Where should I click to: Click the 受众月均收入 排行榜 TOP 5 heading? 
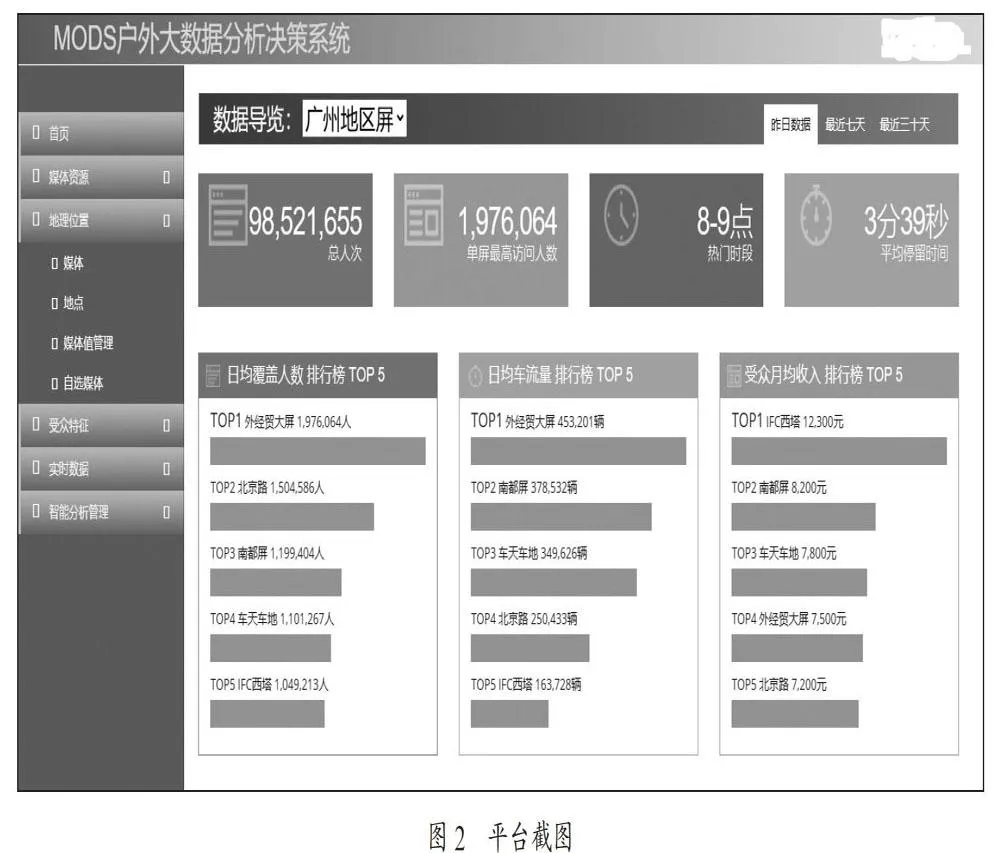pyautogui.click(x=823, y=375)
